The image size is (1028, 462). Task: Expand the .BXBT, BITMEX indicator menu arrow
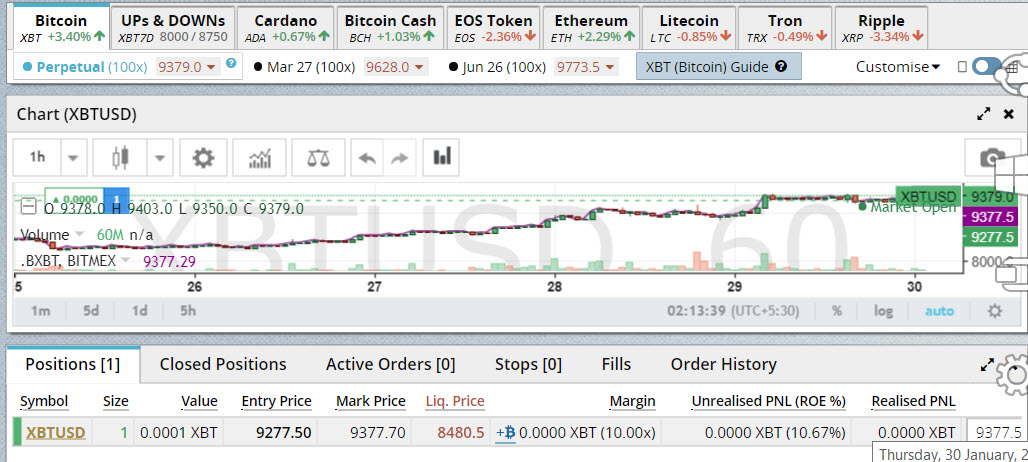[x=123, y=261]
